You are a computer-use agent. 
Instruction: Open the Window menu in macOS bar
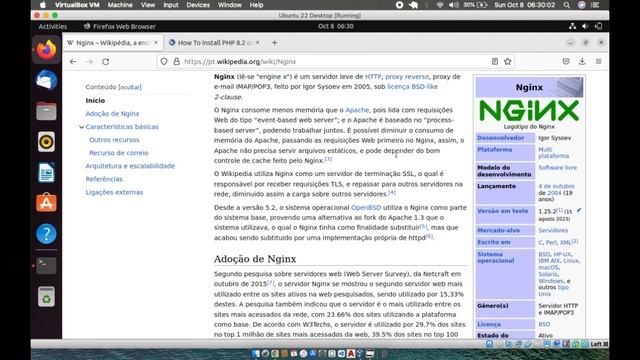229,5
